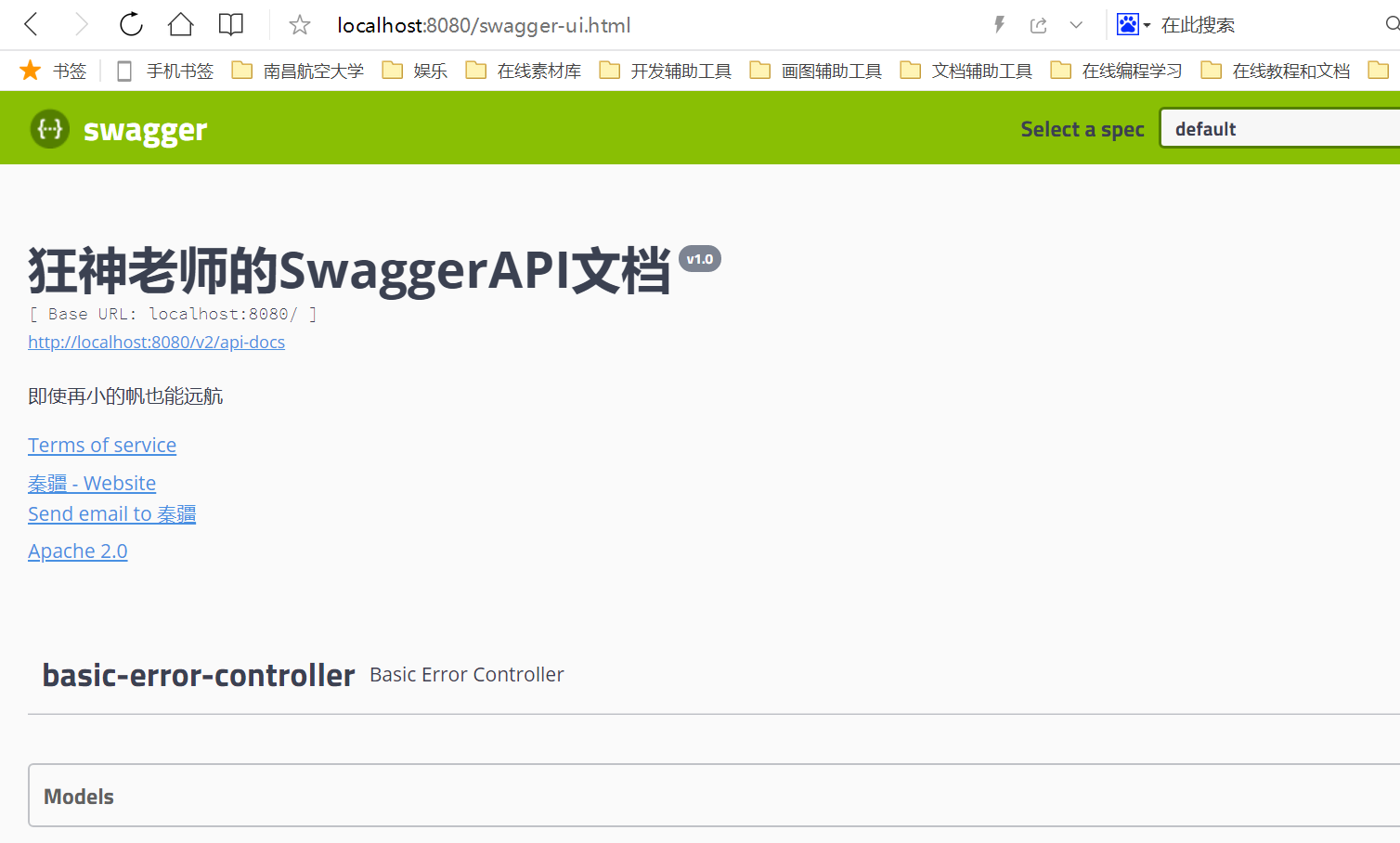Expand the basic-error-controller section
The width and height of the screenshot is (1400, 843).
714,675
